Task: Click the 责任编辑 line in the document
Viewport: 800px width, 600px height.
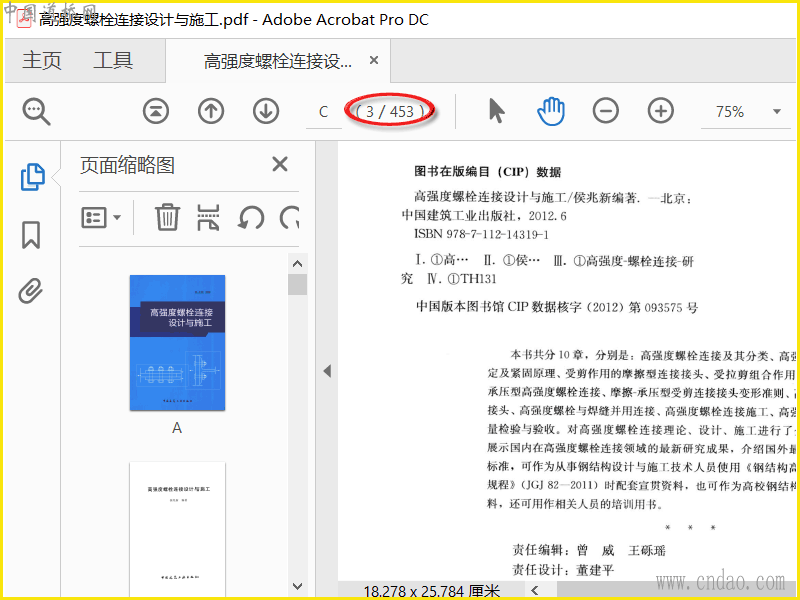Action: click(589, 550)
